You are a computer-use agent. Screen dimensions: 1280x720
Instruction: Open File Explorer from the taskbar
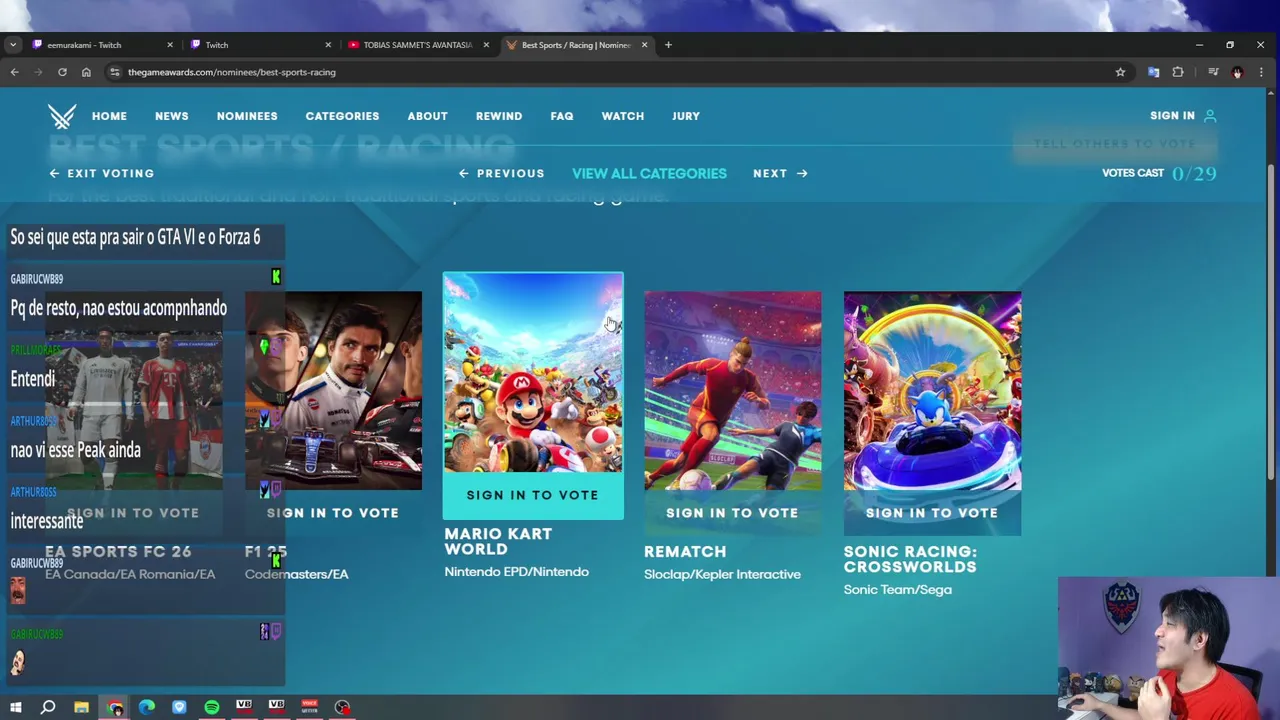coord(81,707)
